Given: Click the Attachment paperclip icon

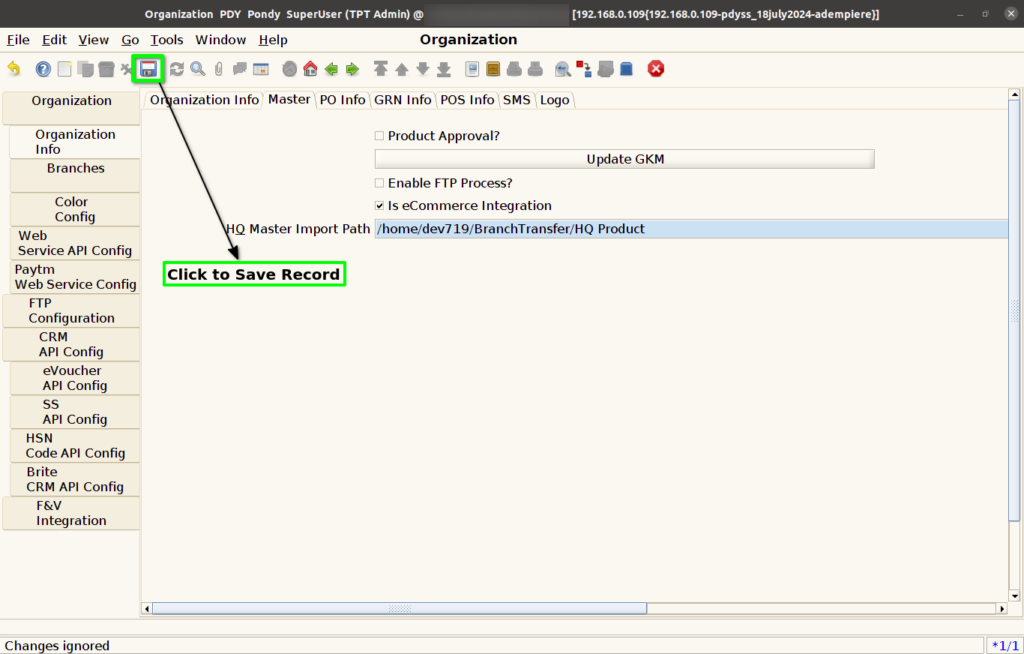Looking at the screenshot, I should (219, 69).
